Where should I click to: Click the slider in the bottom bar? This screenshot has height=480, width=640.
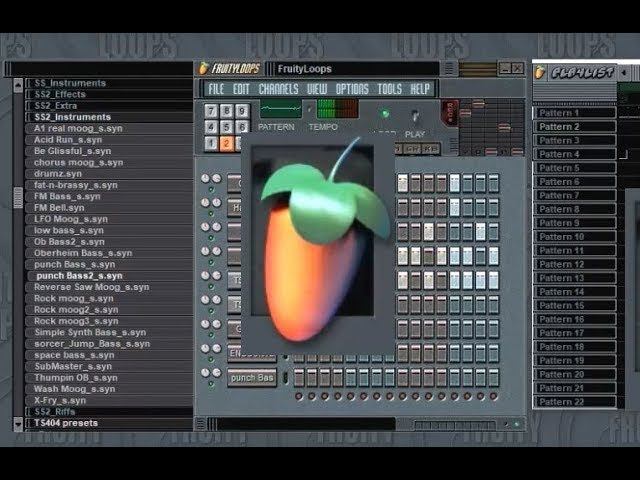click(454, 425)
